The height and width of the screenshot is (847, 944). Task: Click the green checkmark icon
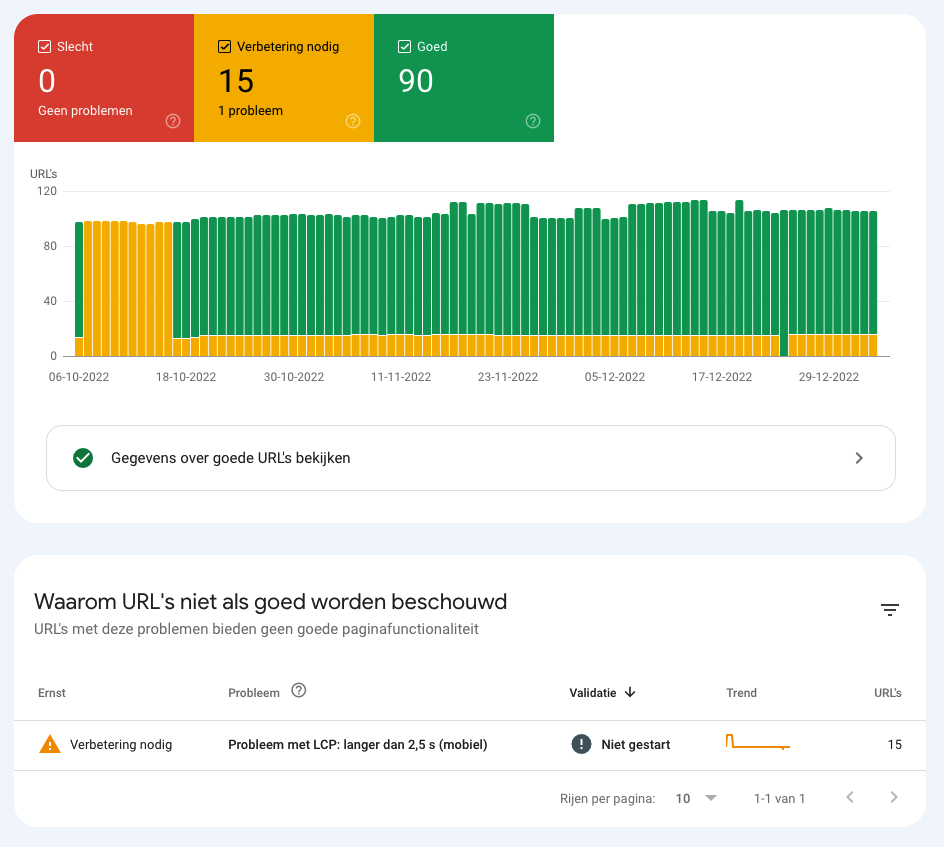pos(83,458)
